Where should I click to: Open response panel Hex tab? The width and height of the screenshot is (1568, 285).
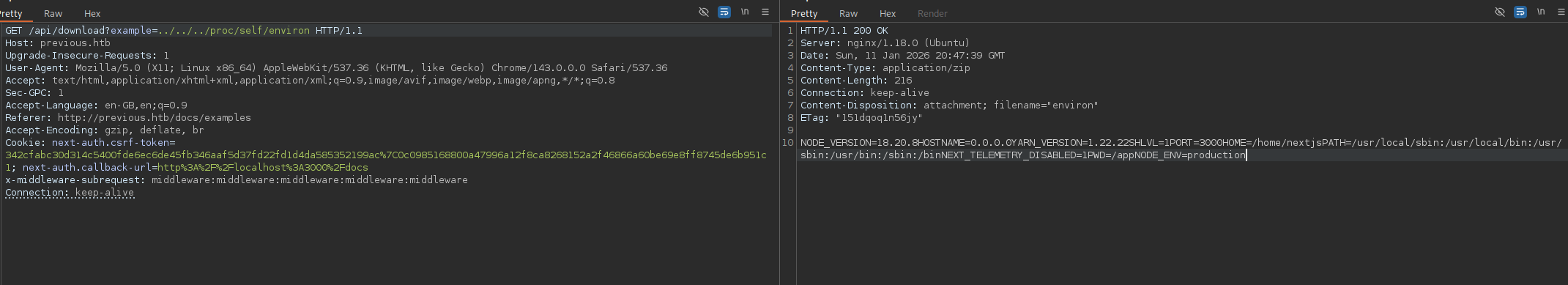click(888, 13)
